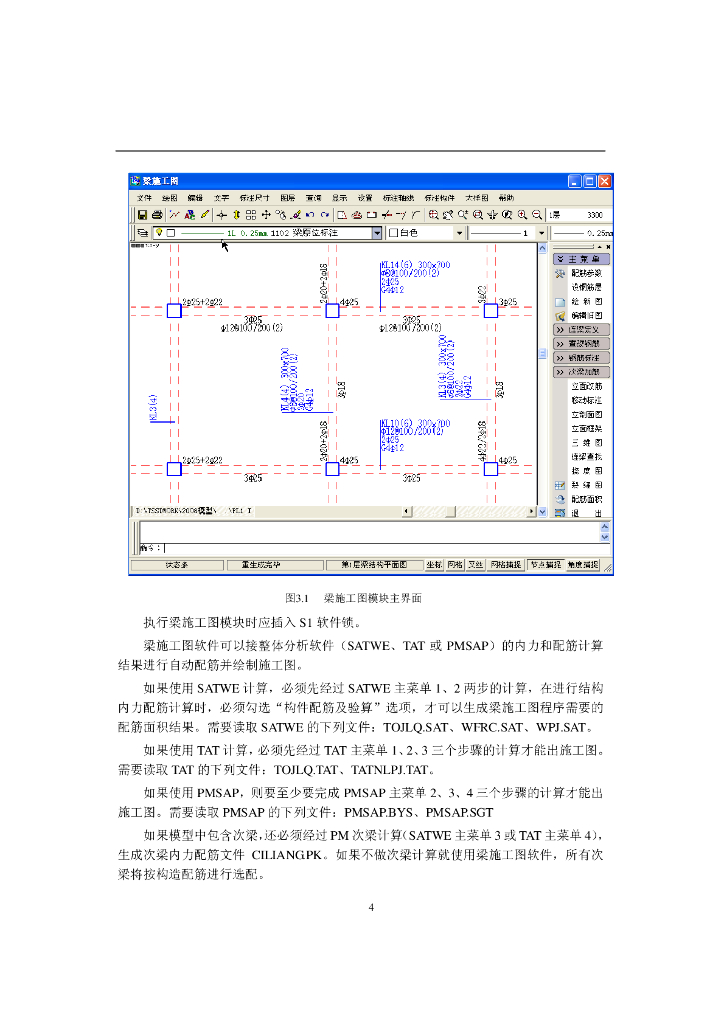This screenshot has height=1024, width=724.
Task: Click the 裂缝图 table icon
Action: pos(560,485)
